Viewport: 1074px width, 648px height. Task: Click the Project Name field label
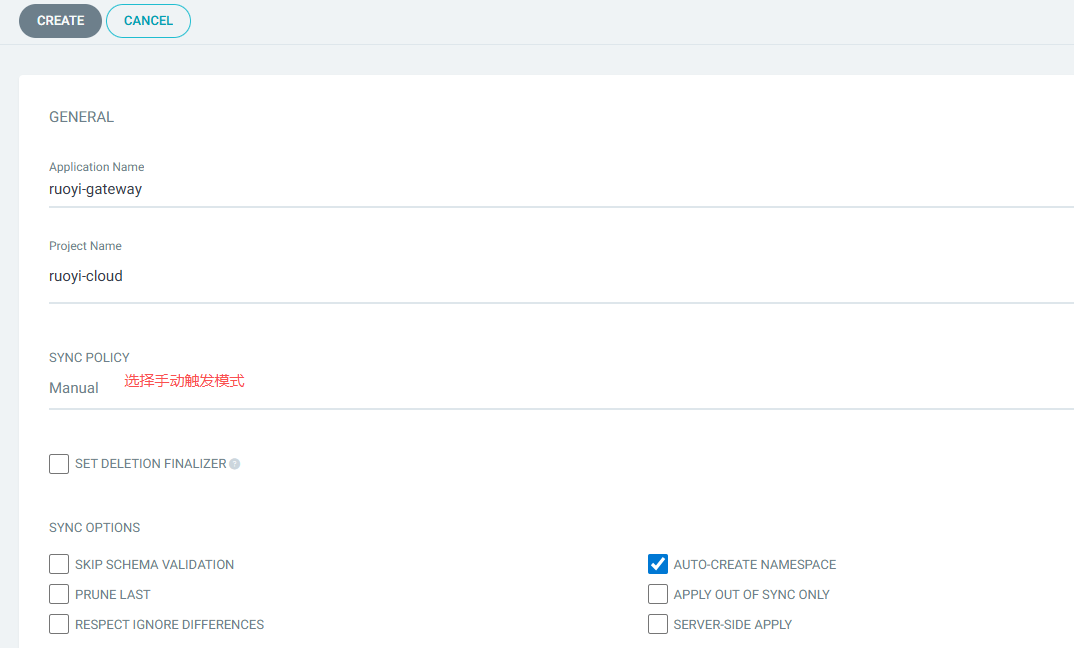[x=85, y=246]
